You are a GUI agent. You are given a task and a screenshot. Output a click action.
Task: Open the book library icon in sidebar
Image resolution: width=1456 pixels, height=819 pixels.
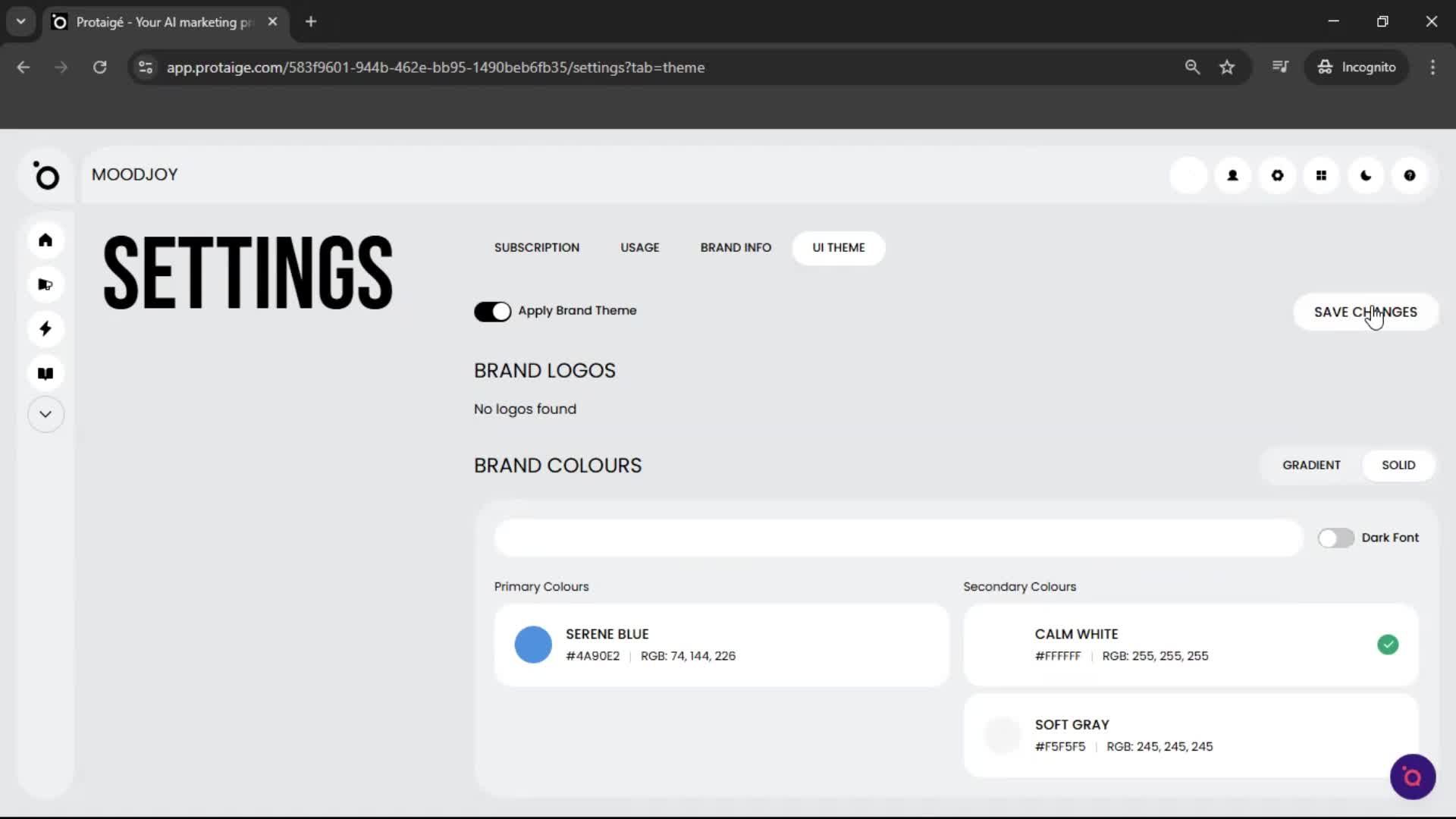tap(45, 373)
